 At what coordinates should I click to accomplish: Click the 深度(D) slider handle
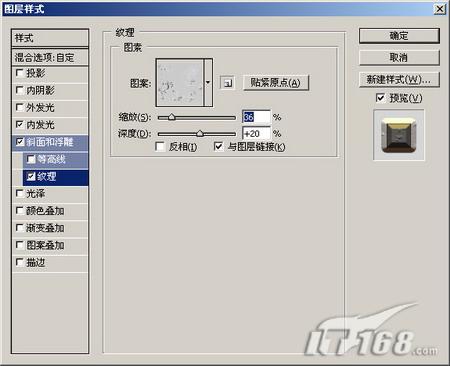pyautogui.click(x=200, y=134)
